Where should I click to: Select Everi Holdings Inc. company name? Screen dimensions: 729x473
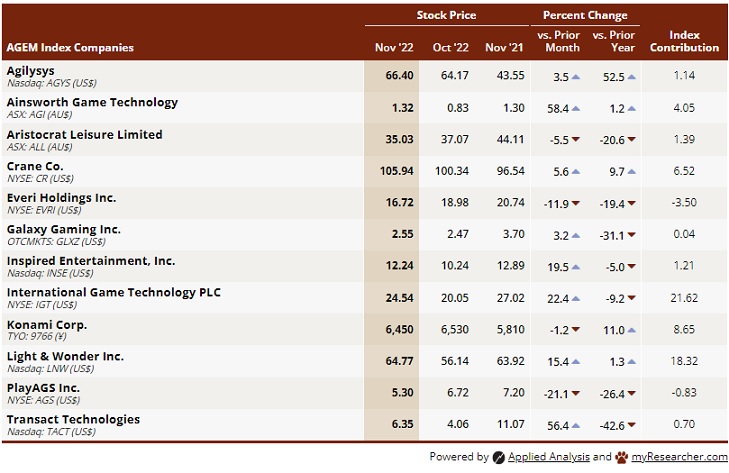(x=61, y=198)
